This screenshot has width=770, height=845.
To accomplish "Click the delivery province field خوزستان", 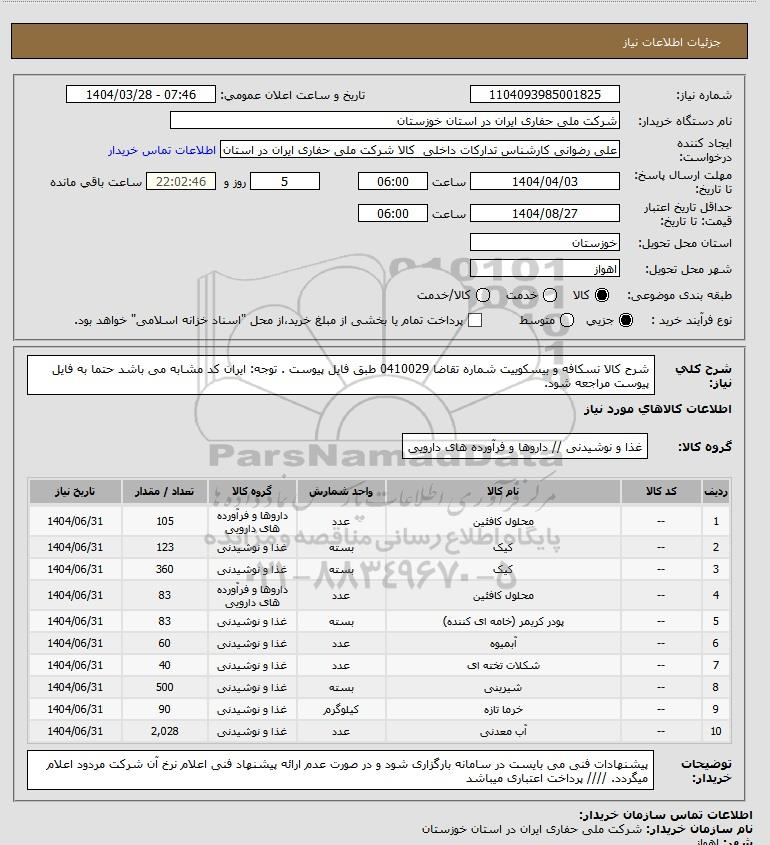I will [545, 243].
